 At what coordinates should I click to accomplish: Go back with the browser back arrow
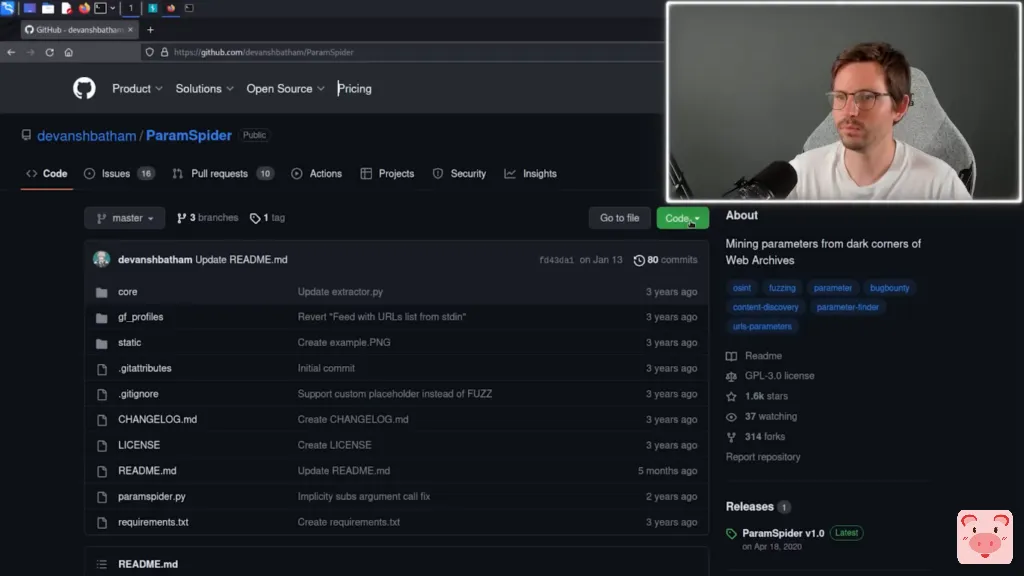point(11,52)
